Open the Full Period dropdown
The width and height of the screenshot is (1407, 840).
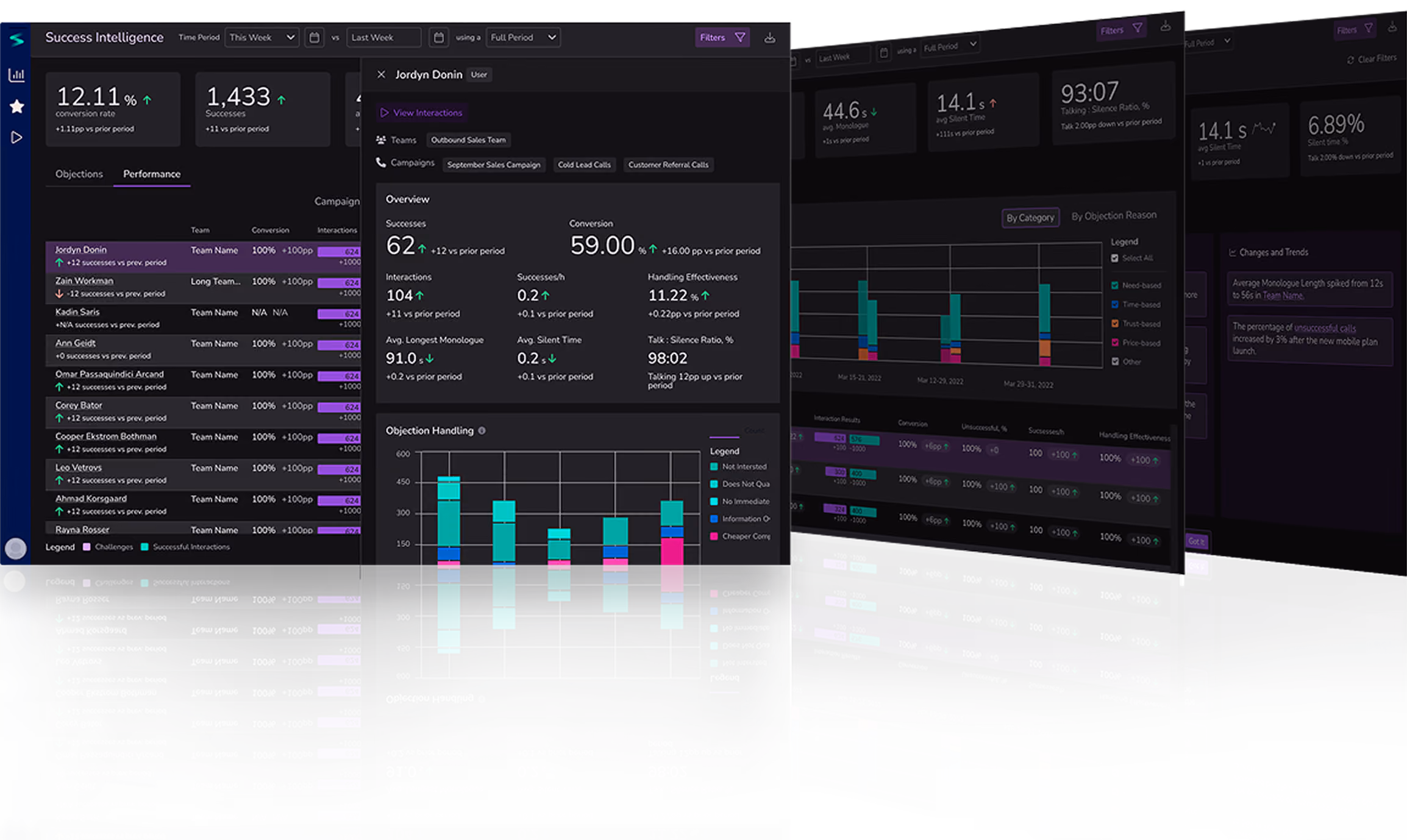pos(523,38)
